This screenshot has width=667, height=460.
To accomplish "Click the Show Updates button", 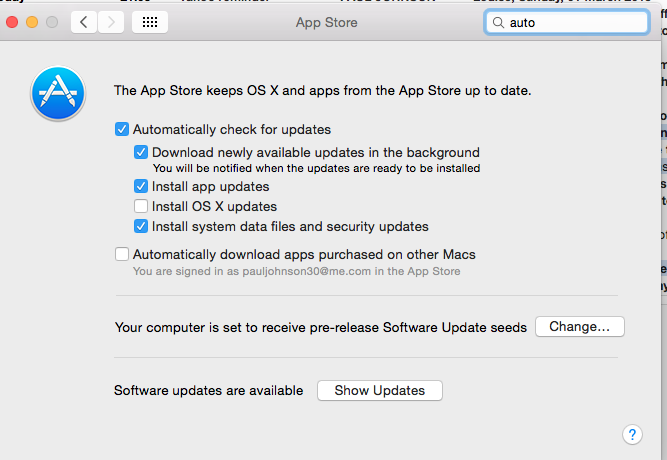I will click(379, 390).
